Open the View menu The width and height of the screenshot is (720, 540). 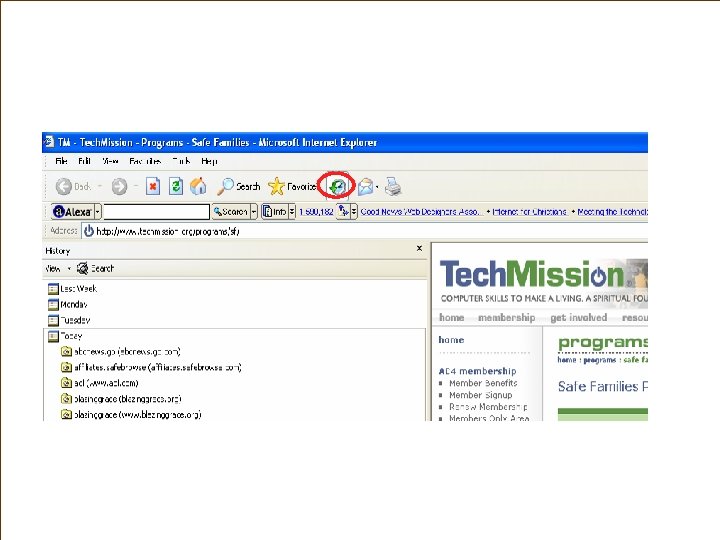tap(110, 161)
